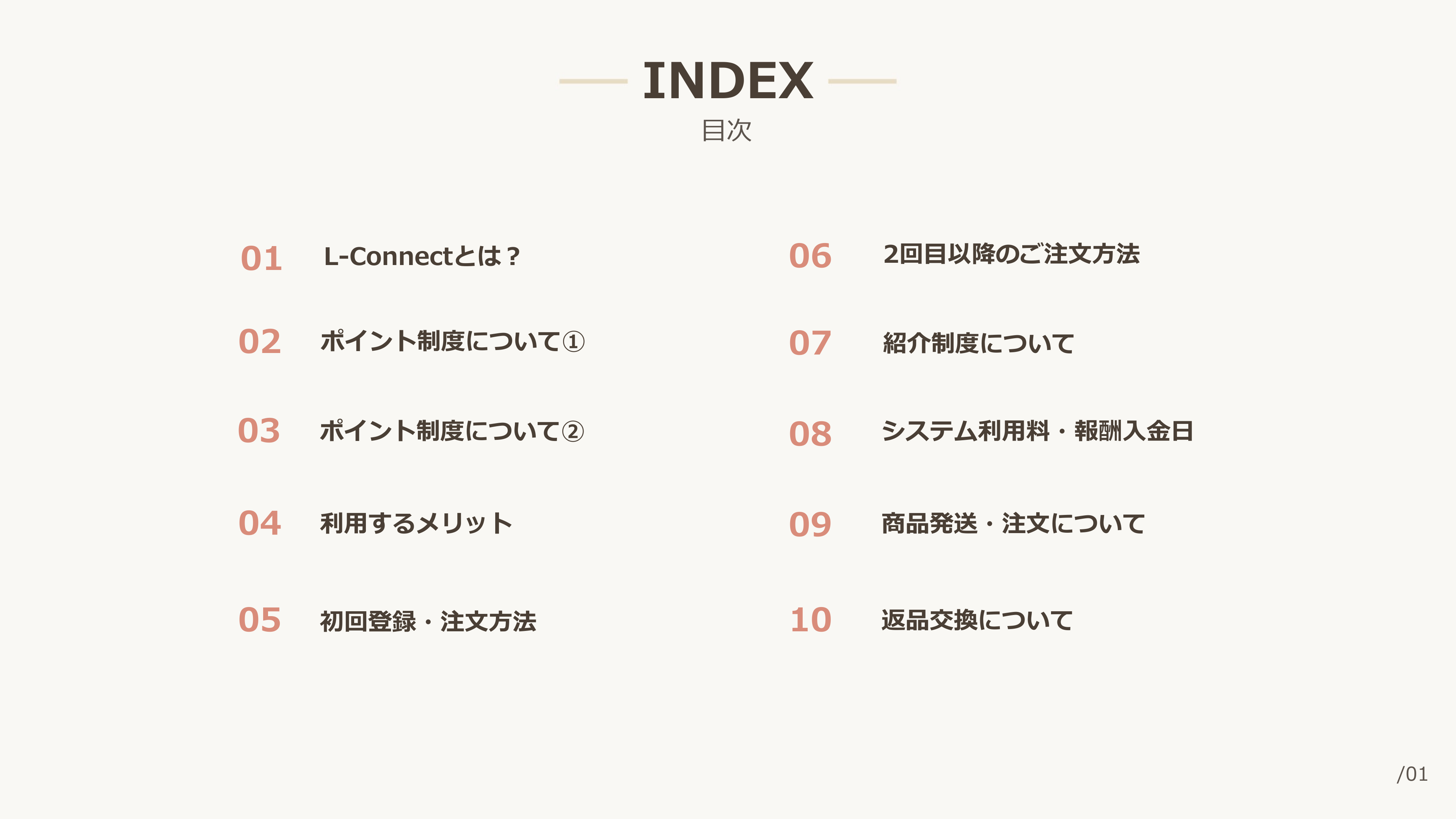Open the '商品発送・注文について' entry

[1013, 523]
